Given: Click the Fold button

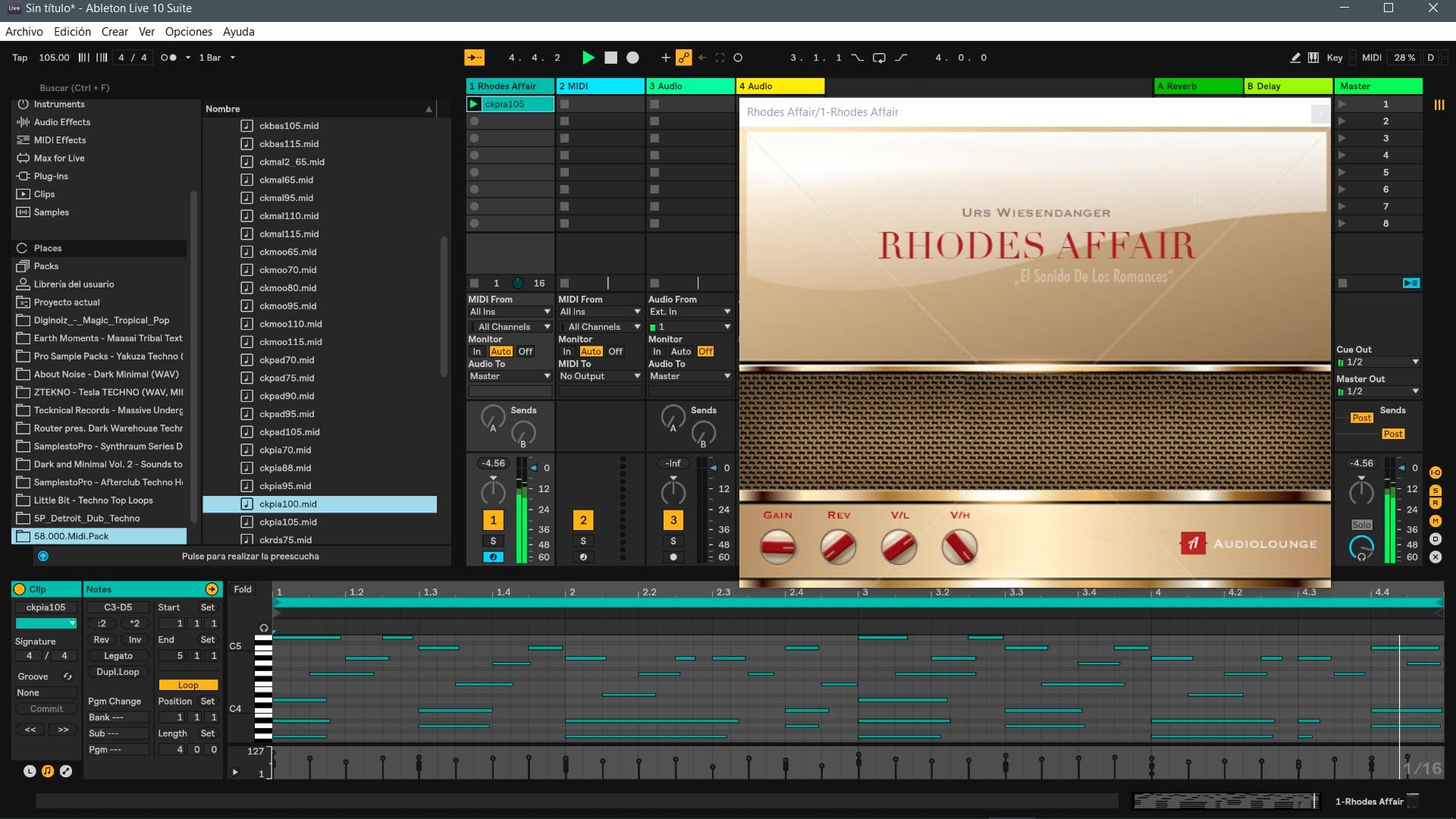Looking at the screenshot, I should (x=243, y=589).
